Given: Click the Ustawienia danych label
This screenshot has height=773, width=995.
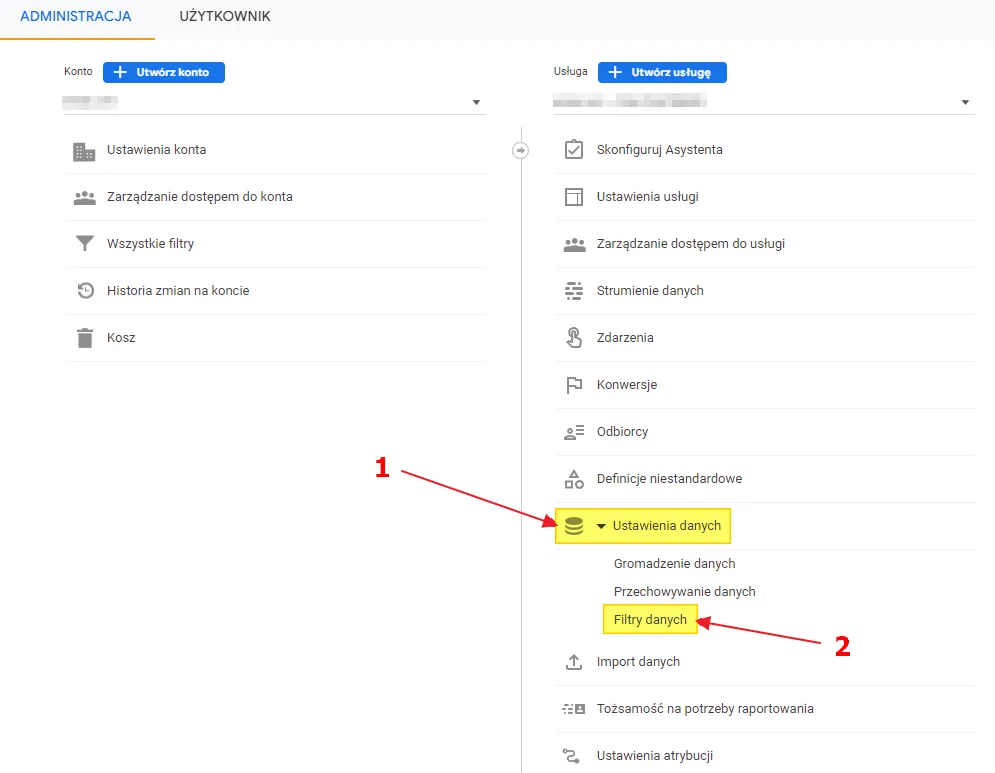Looking at the screenshot, I should (x=667, y=525).
